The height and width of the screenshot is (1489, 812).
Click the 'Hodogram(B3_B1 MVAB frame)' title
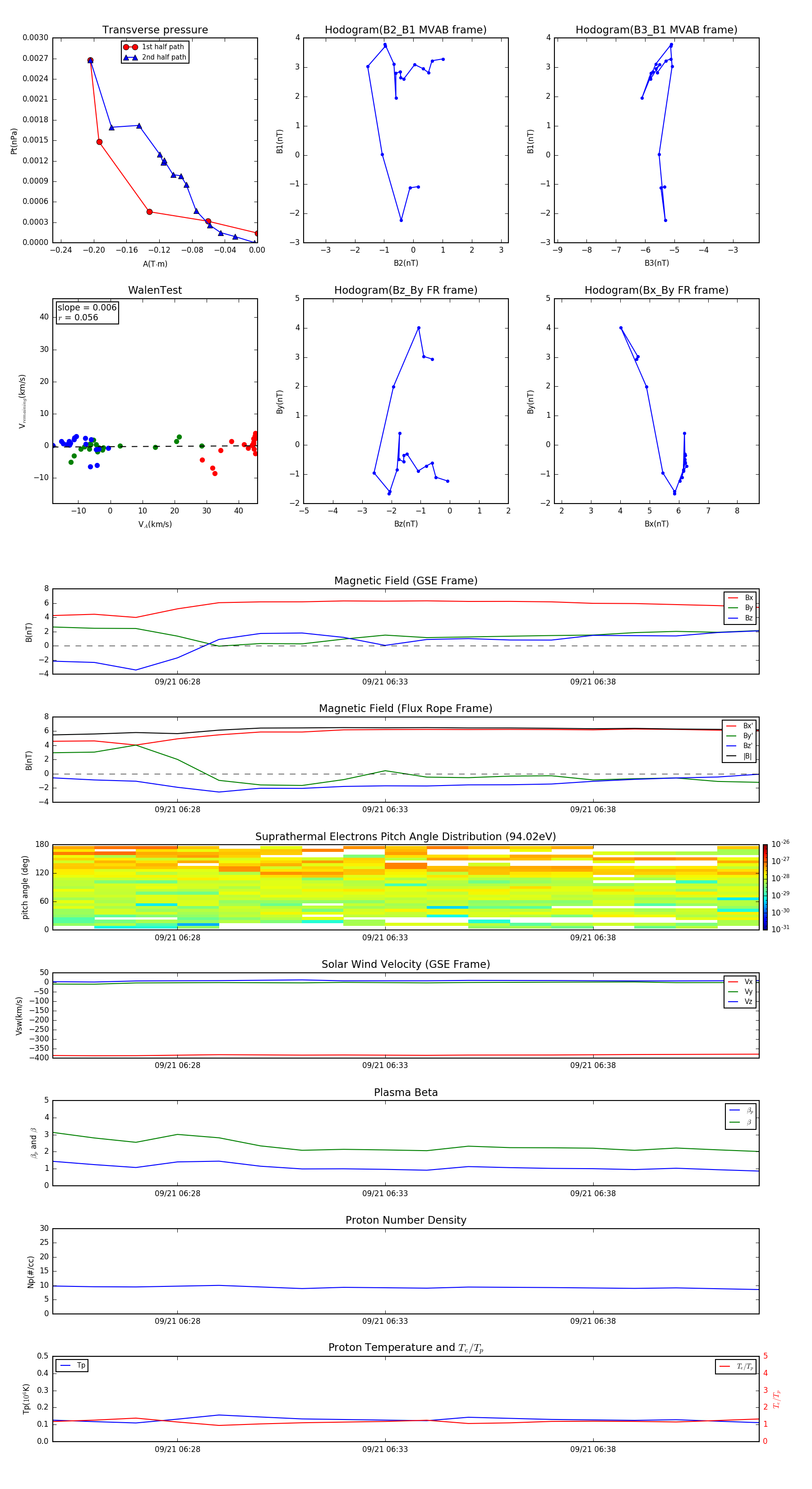[656, 29]
